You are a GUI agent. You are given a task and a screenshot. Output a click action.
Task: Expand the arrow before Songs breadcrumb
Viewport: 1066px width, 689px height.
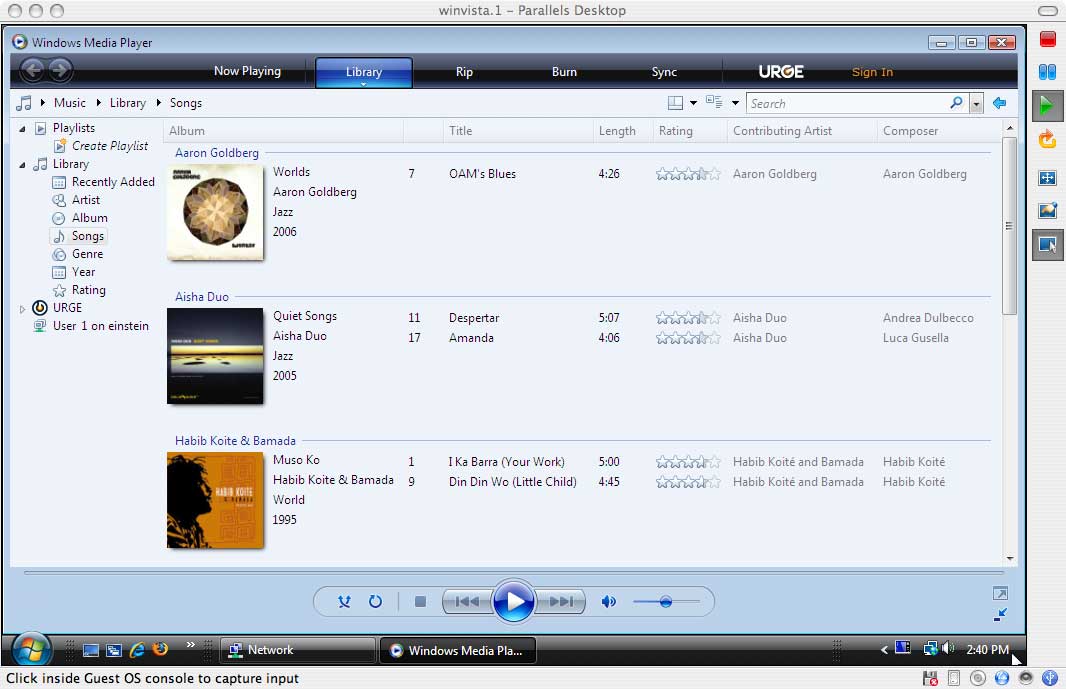[158, 103]
